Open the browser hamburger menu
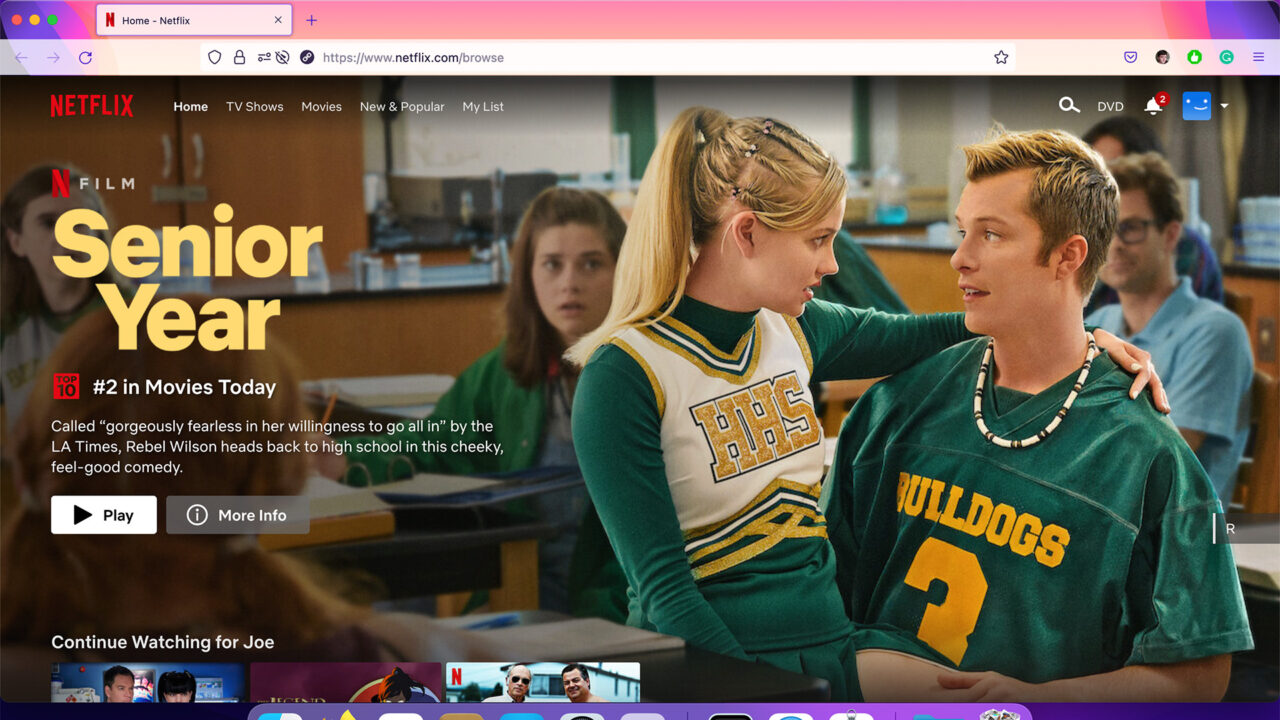The width and height of the screenshot is (1280, 720). (x=1258, y=57)
